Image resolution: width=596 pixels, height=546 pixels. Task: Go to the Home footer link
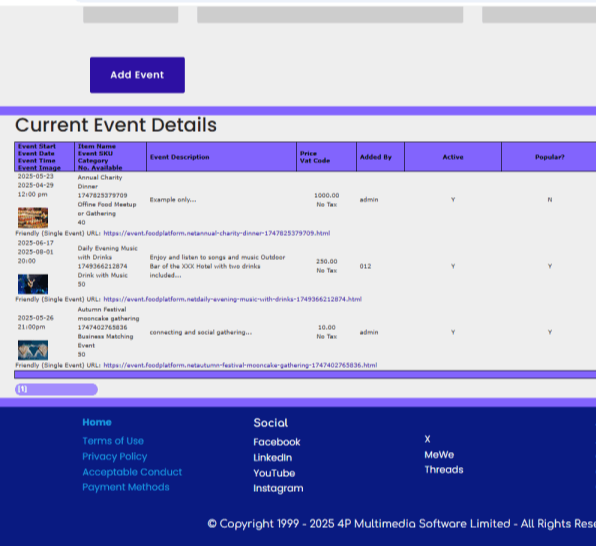[x=97, y=422]
